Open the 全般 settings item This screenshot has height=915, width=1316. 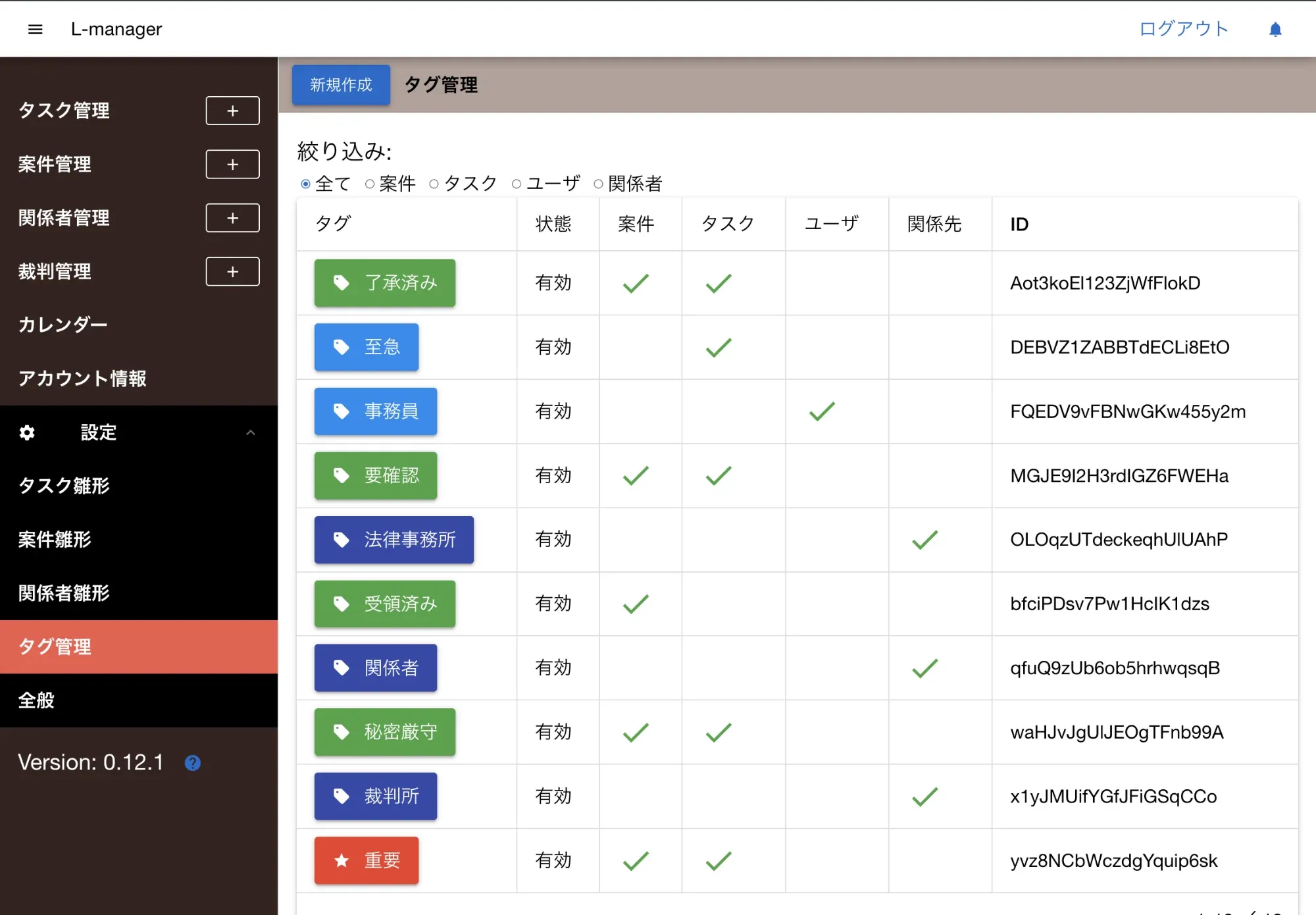click(36, 700)
